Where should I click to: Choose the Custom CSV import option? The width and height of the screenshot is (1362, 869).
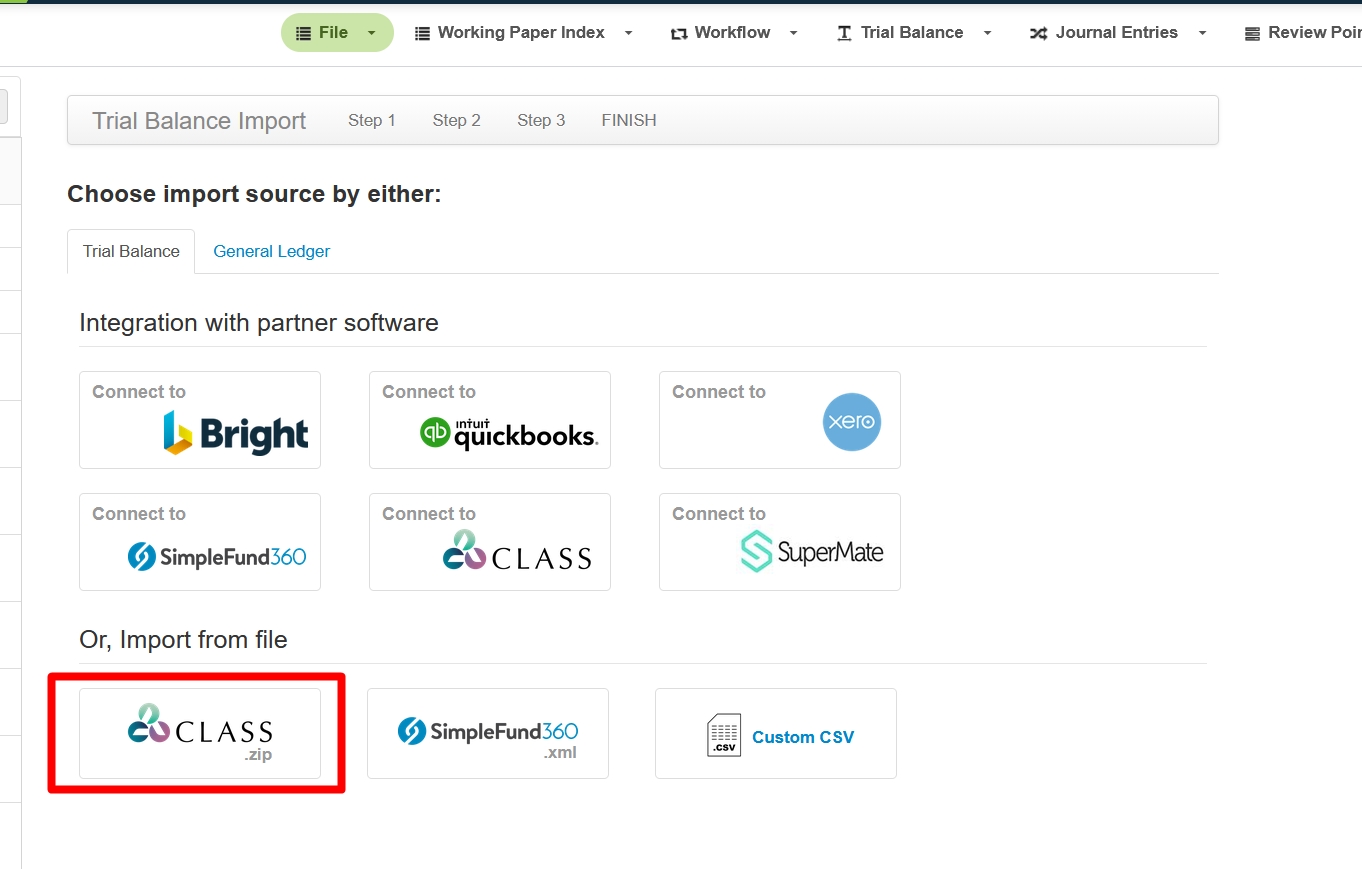[x=776, y=733]
